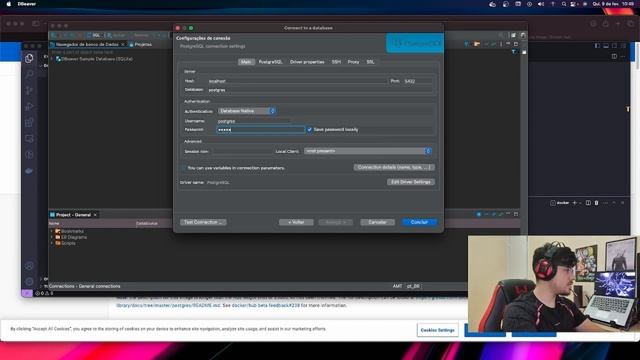Viewport: 640px width, 360px height.
Task: Click split terminal icon in VS Code panel
Action: click(588, 203)
